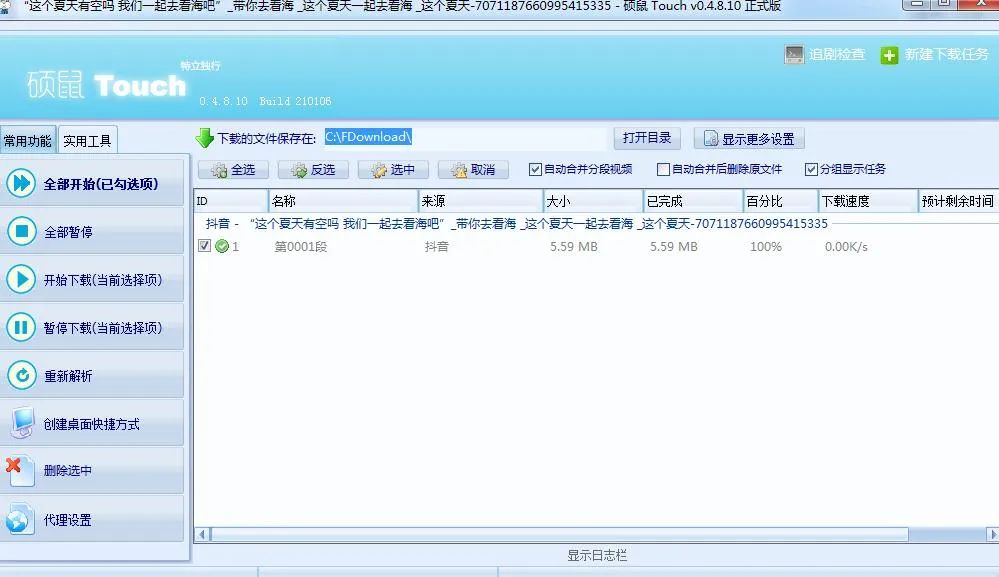Click the 5.59 MB cell under 已完成
The width and height of the screenshot is (999, 577).
pyautogui.click(x=673, y=246)
